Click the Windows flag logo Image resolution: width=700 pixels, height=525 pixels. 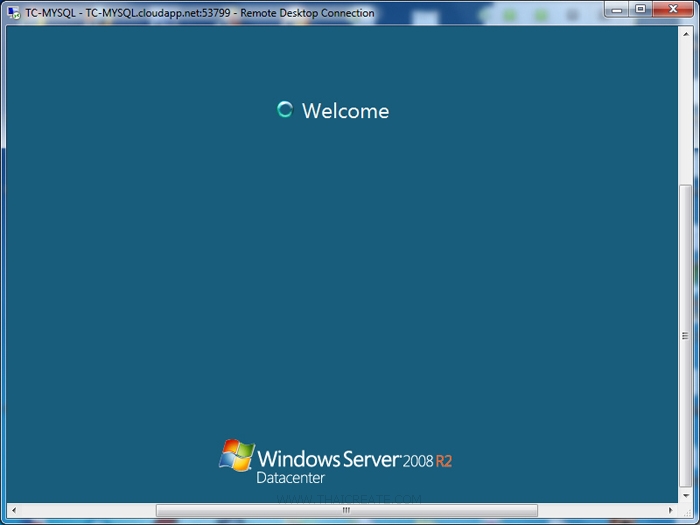pyautogui.click(x=237, y=455)
